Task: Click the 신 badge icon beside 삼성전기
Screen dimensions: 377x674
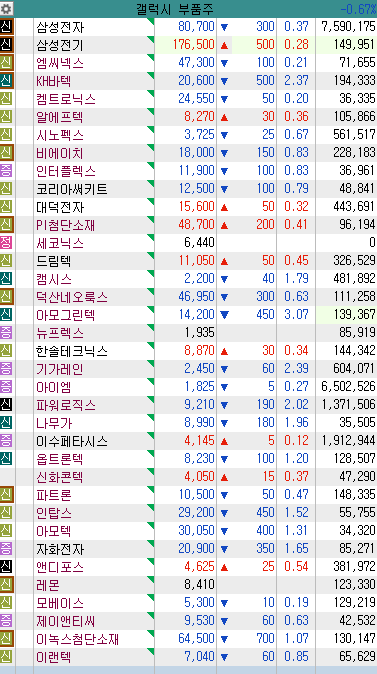Action: pos(6,45)
